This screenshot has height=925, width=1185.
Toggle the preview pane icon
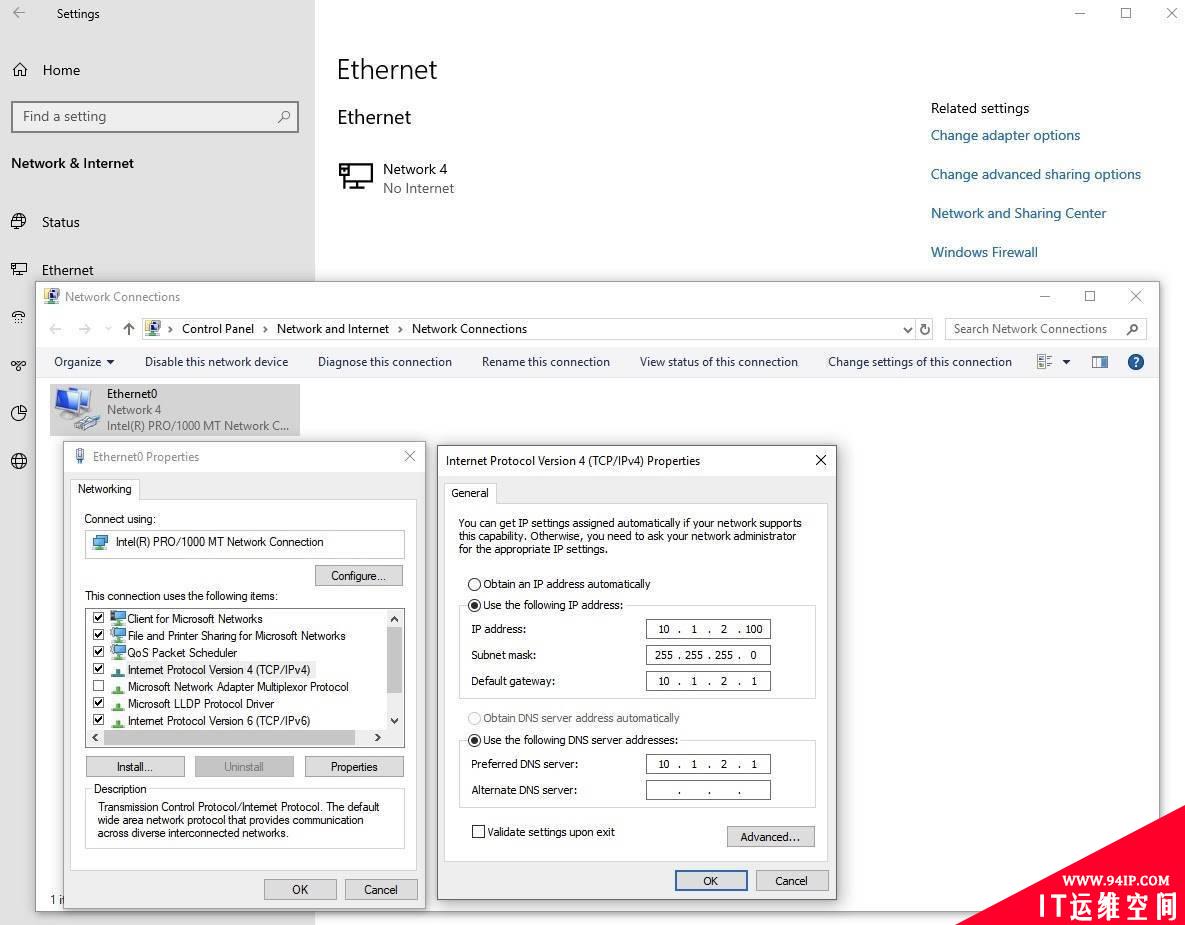1100,362
